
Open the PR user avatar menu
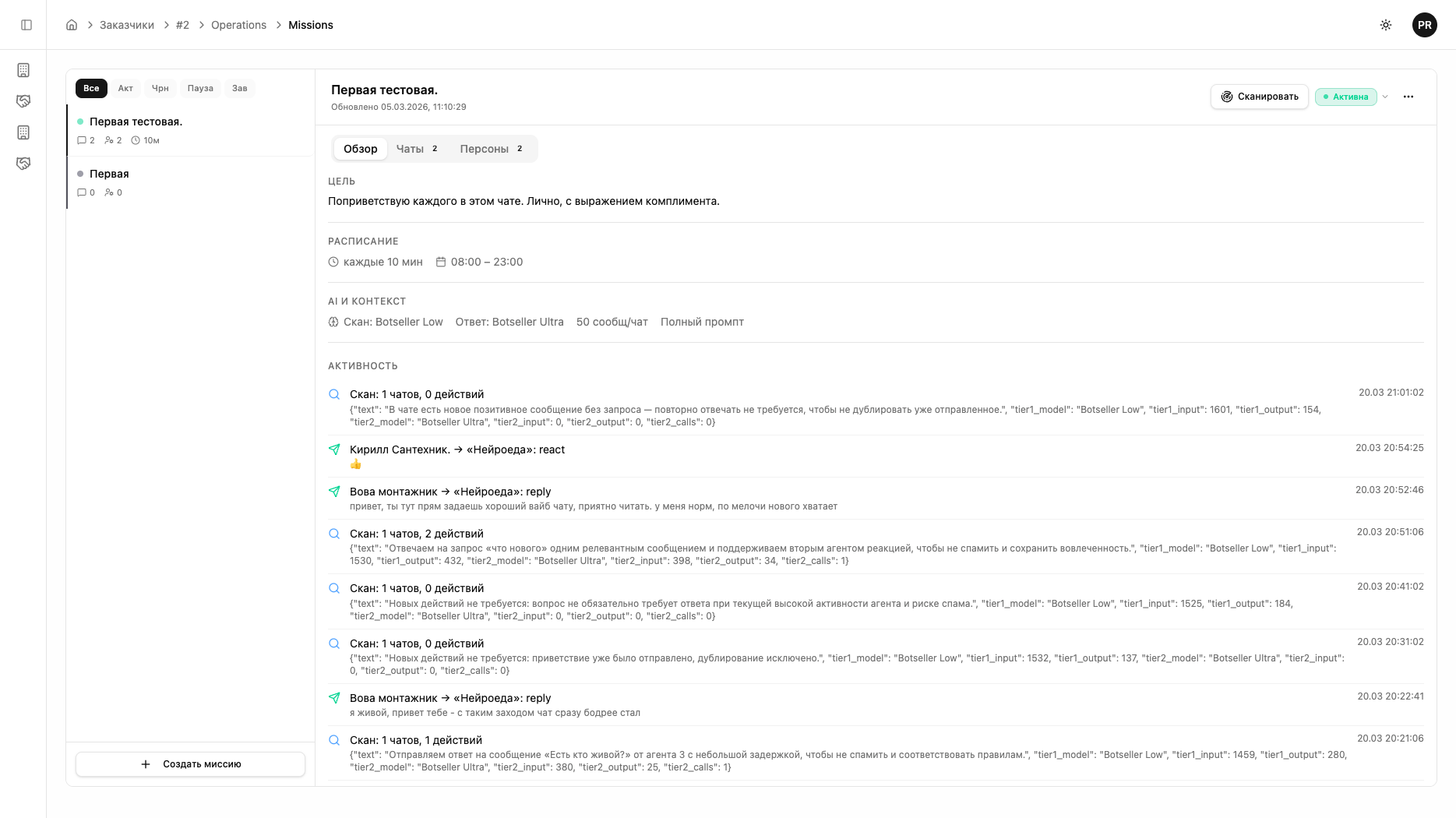point(1424,25)
